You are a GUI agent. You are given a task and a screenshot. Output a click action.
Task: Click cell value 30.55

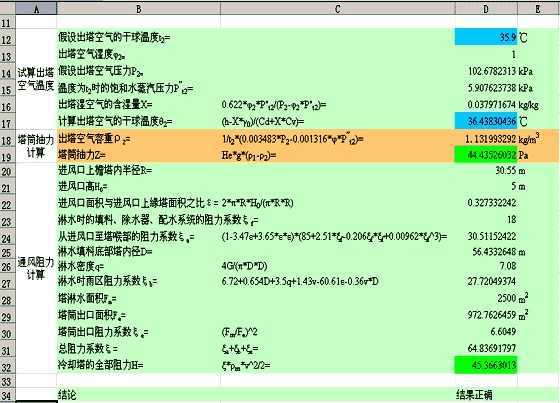pyautogui.click(x=506, y=170)
